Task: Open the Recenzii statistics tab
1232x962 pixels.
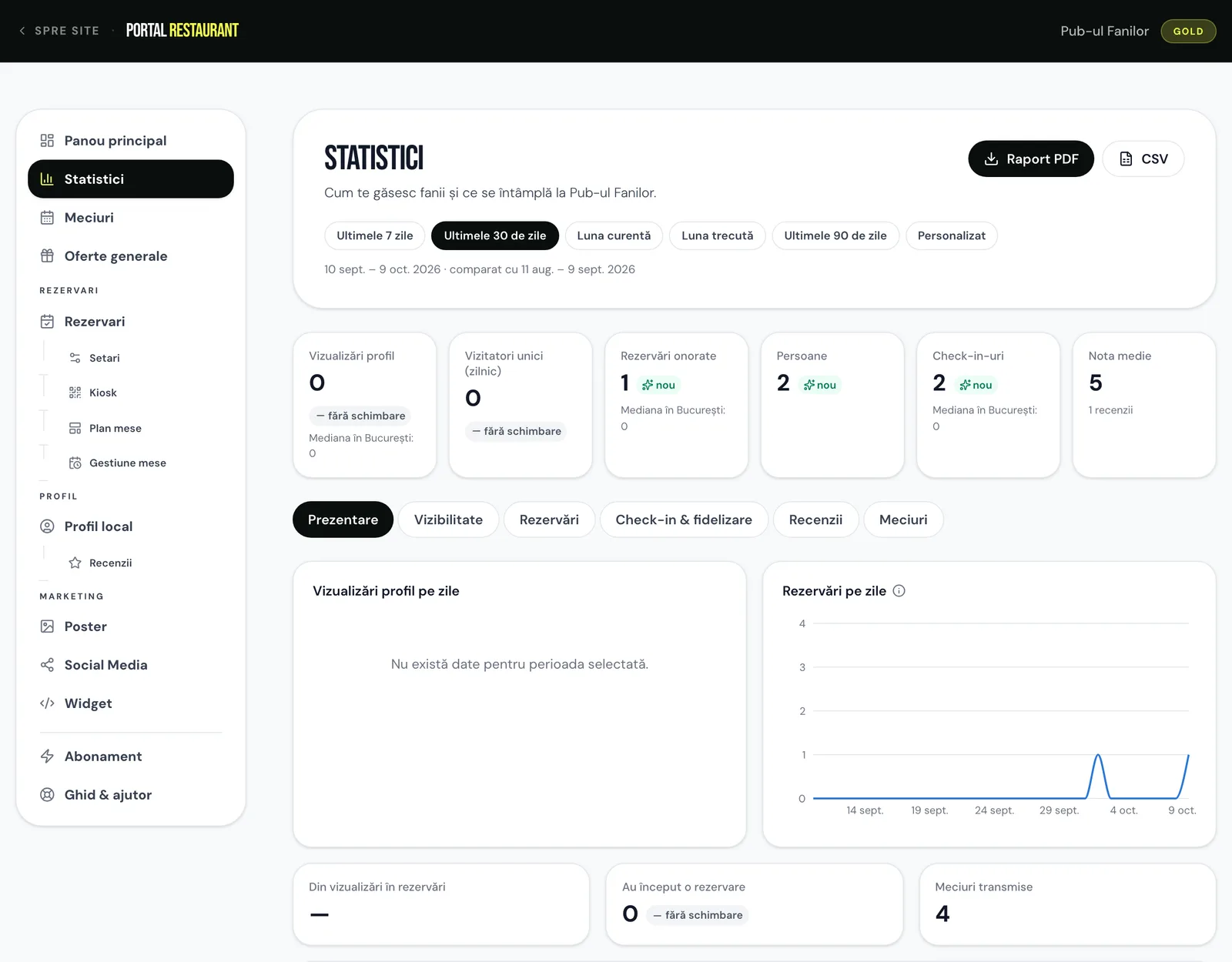Action: (815, 519)
